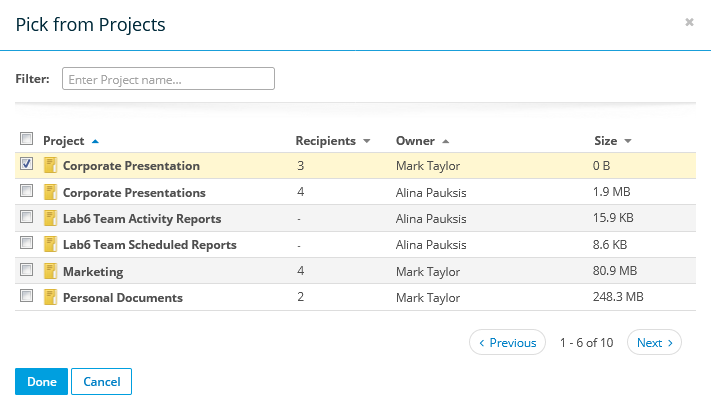Click the Personal Documents project folder icon
The width and height of the screenshot is (711, 402).
pyautogui.click(x=51, y=297)
